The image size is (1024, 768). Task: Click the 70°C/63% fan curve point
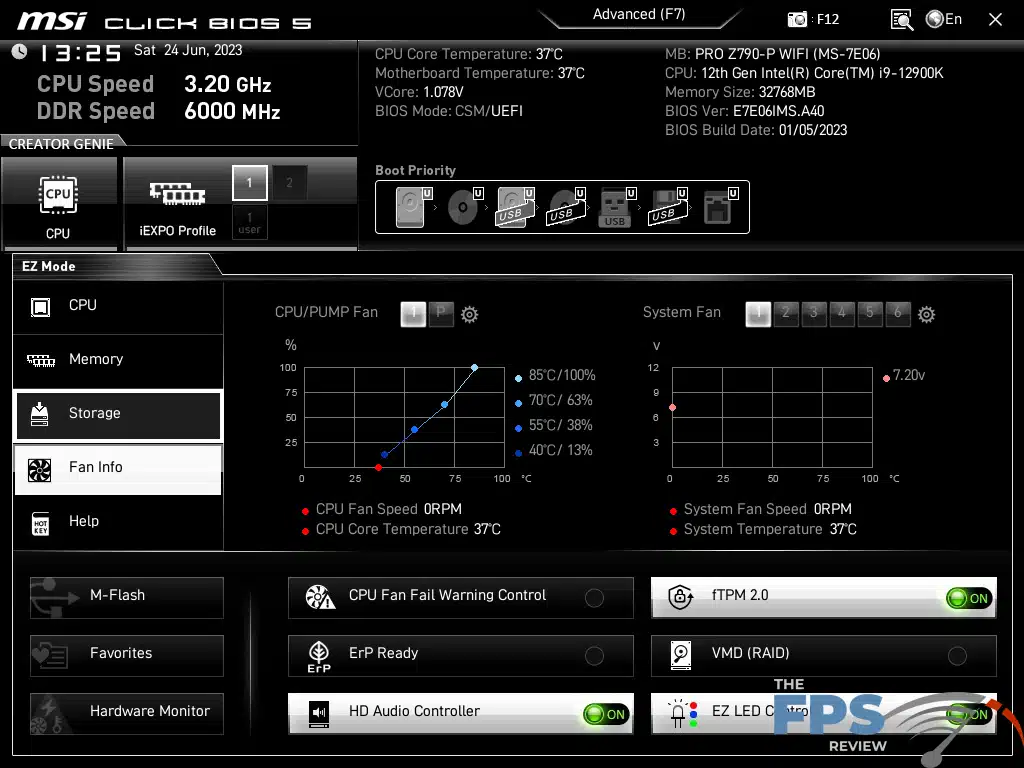coord(445,405)
